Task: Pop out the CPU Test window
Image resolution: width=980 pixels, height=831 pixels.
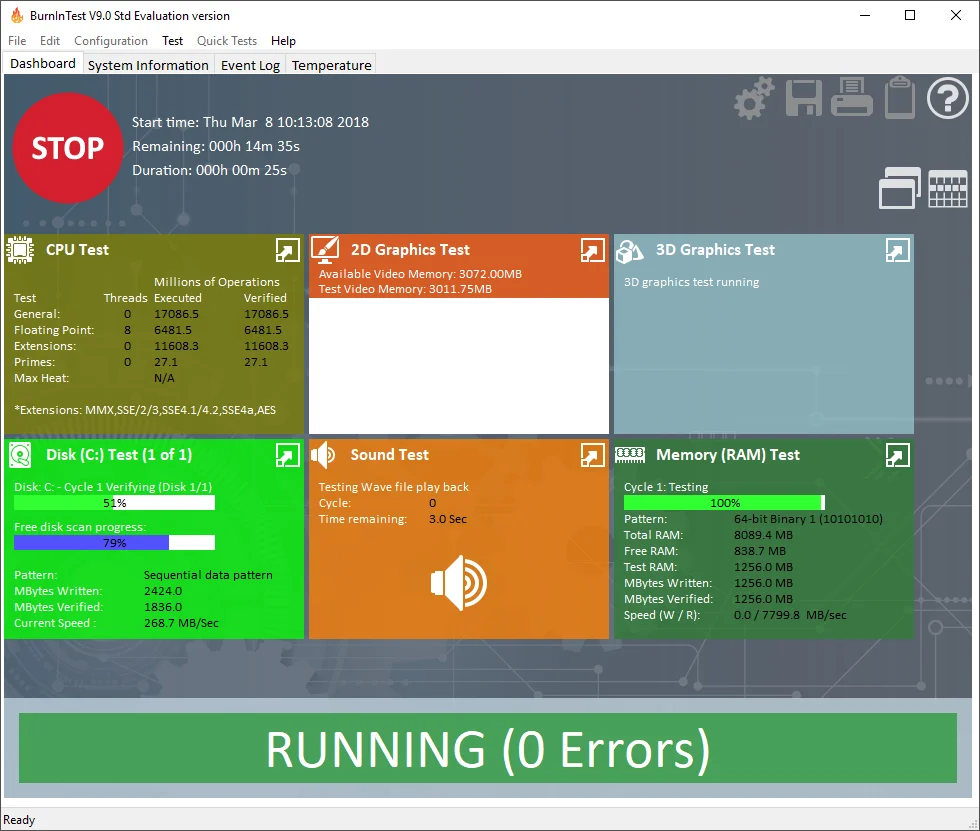Action: click(288, 251)
